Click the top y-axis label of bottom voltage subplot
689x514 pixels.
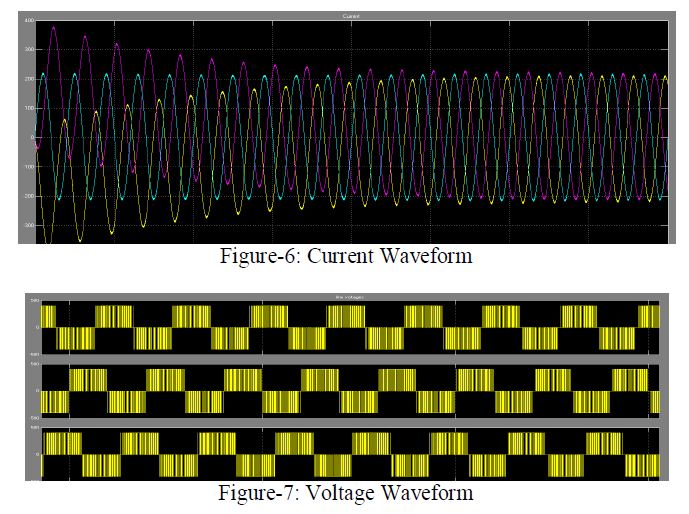coord(35,429)
